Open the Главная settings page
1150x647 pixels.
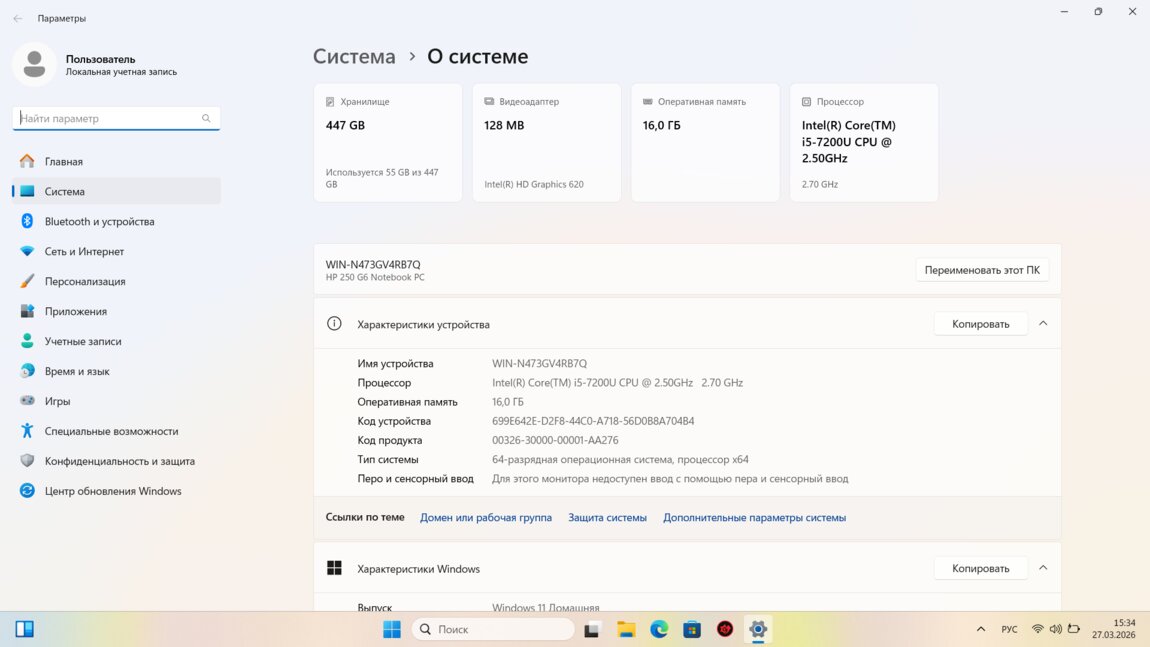click(x=63, y=161)
